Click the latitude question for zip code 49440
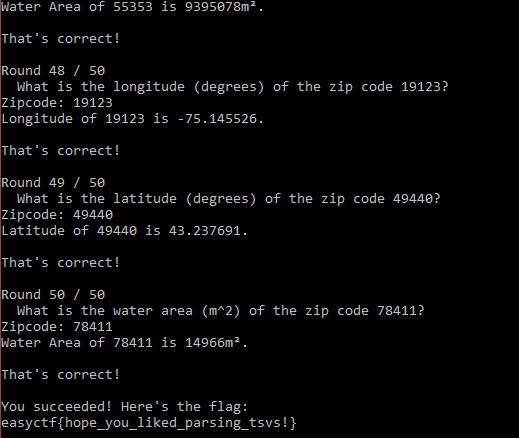Viewport: 519px width, 438px height. [229, 199]
